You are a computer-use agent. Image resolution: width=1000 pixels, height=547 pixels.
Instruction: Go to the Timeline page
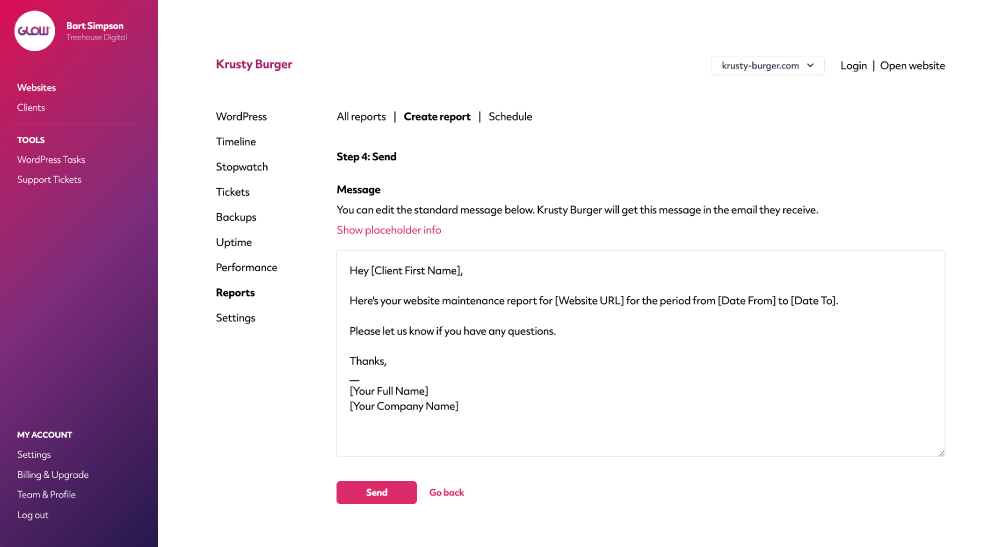click(x=235, y=142)
